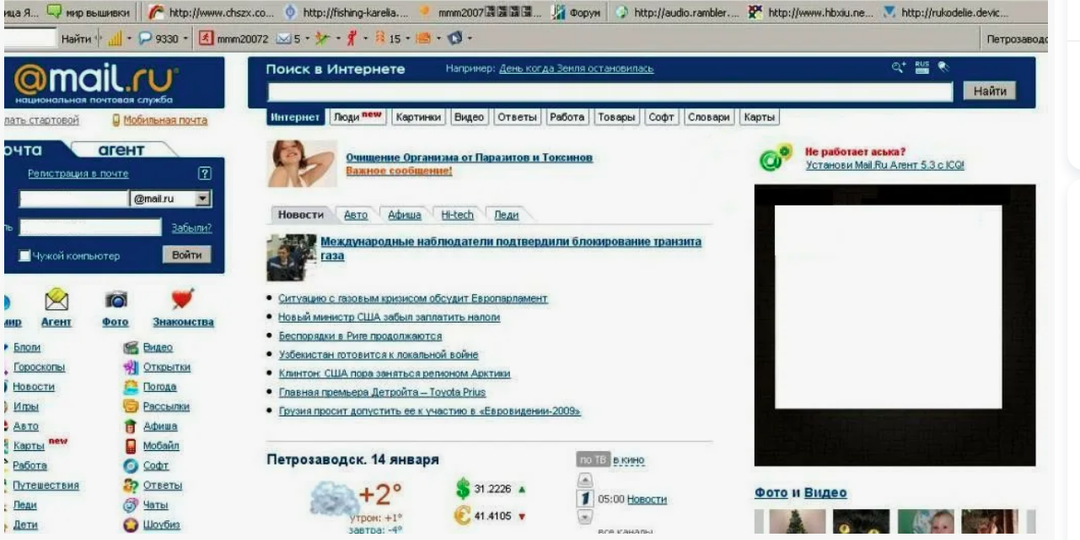
Task: Click the Афиша icon
Action: [x=131, y=426]
